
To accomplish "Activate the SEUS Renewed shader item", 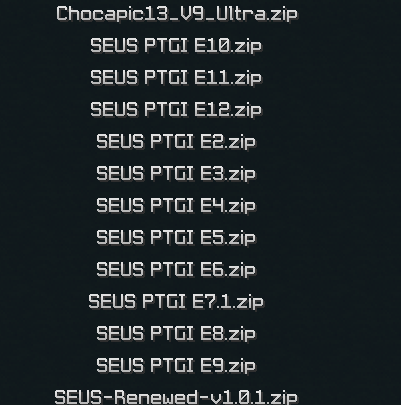I will tap(176, 397).
